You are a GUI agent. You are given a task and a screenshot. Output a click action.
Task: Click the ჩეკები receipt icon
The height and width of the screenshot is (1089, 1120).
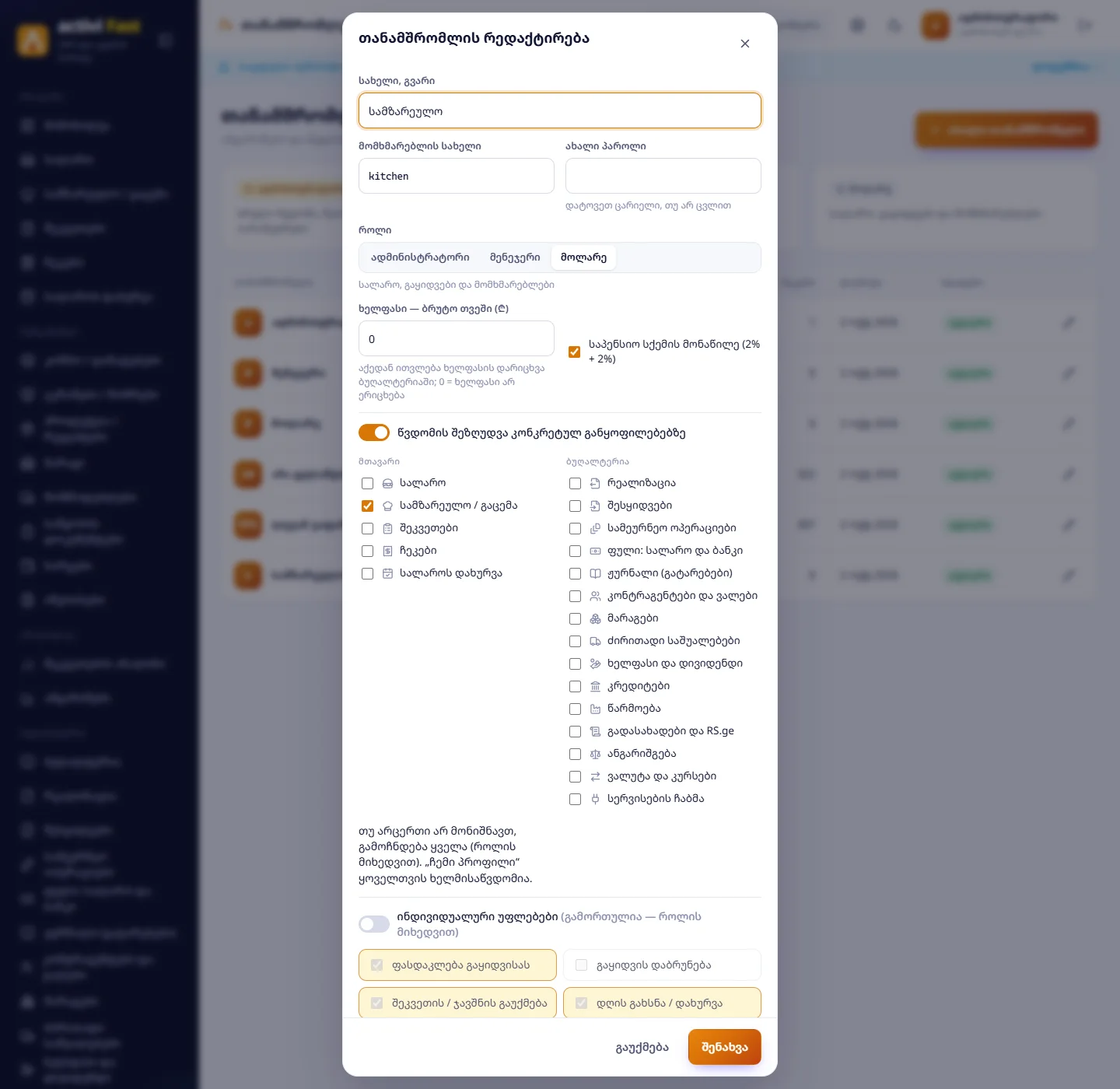click(387, 551)
